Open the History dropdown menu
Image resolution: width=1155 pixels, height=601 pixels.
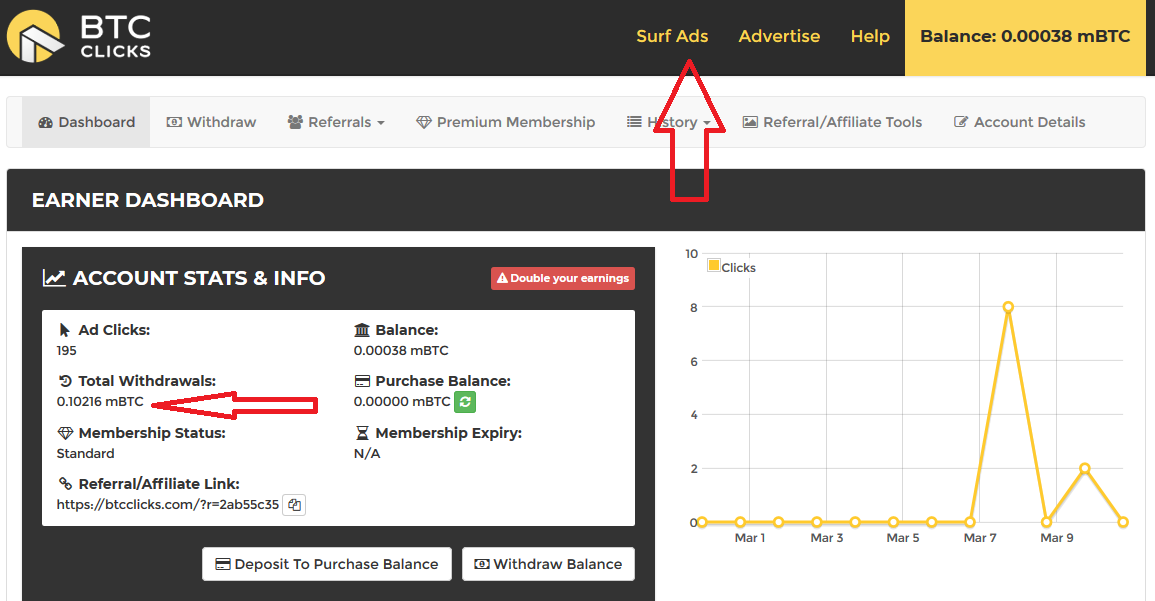point(669,122)
